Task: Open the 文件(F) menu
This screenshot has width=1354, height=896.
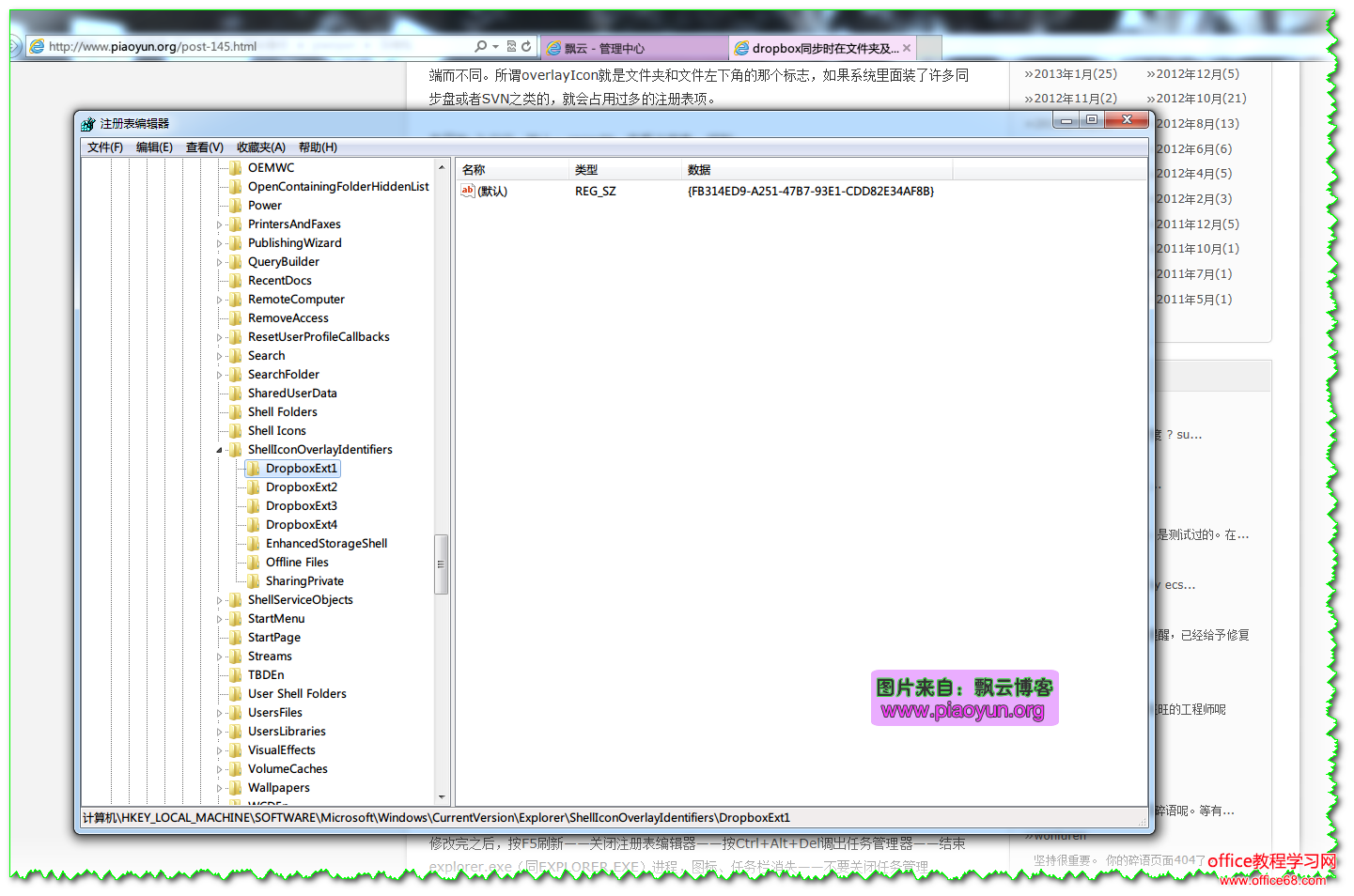Action: click(105, 147)
